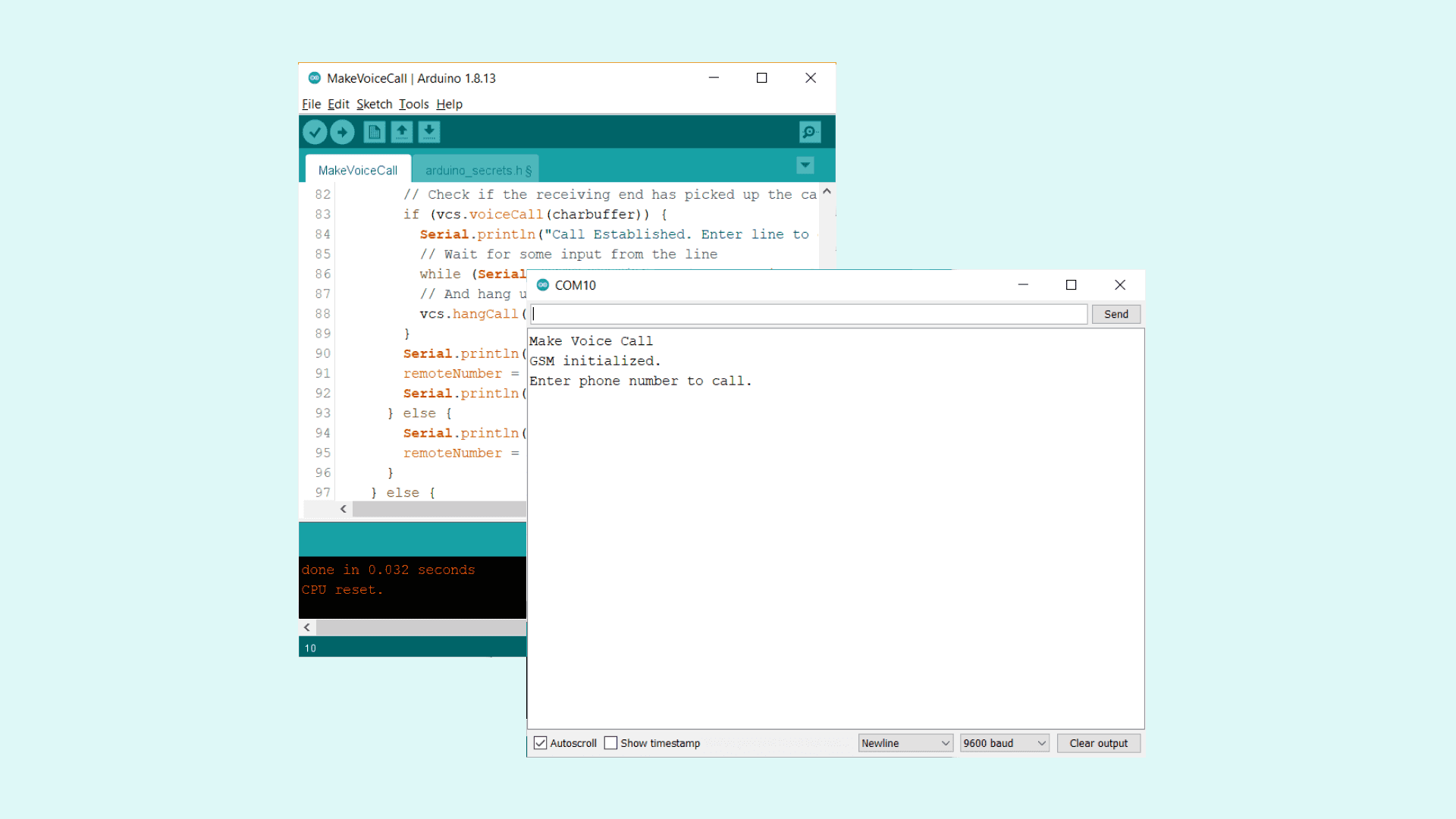Focus the serial message input field
Image resolution: width=1456 pixels, height=819 pixels.
[808, 314]
